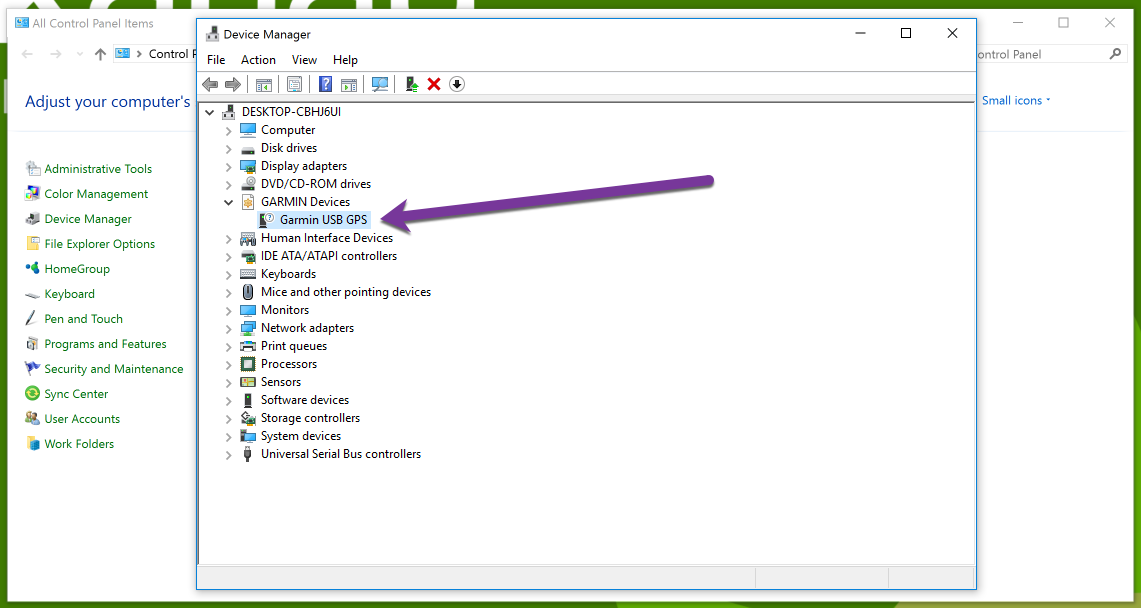Viewport: 1141px width, 608px height.
Task: Select the Software devices label
Action: (305, 400)
